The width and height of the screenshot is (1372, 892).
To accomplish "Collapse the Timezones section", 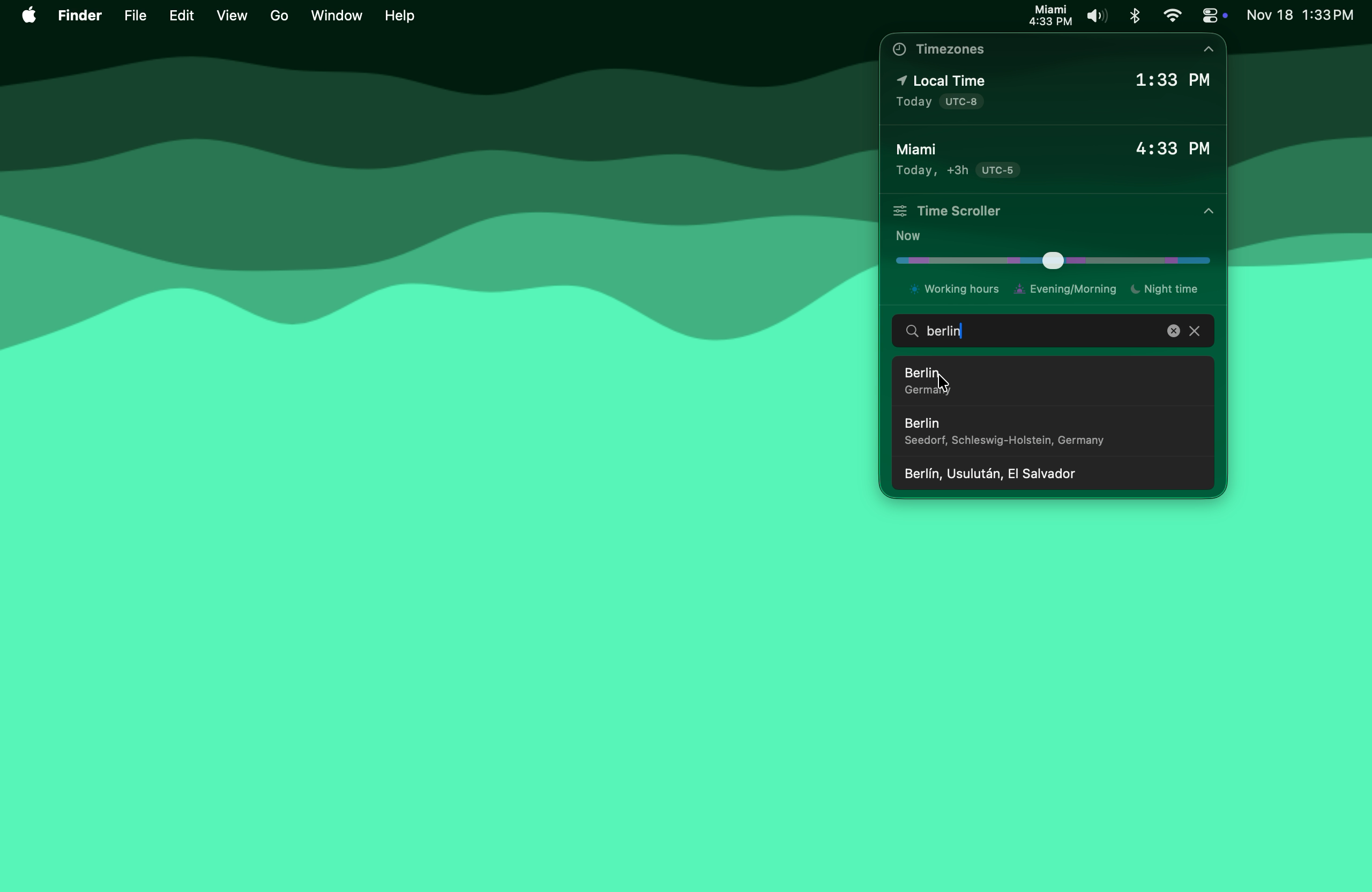I will (1209, 50).
